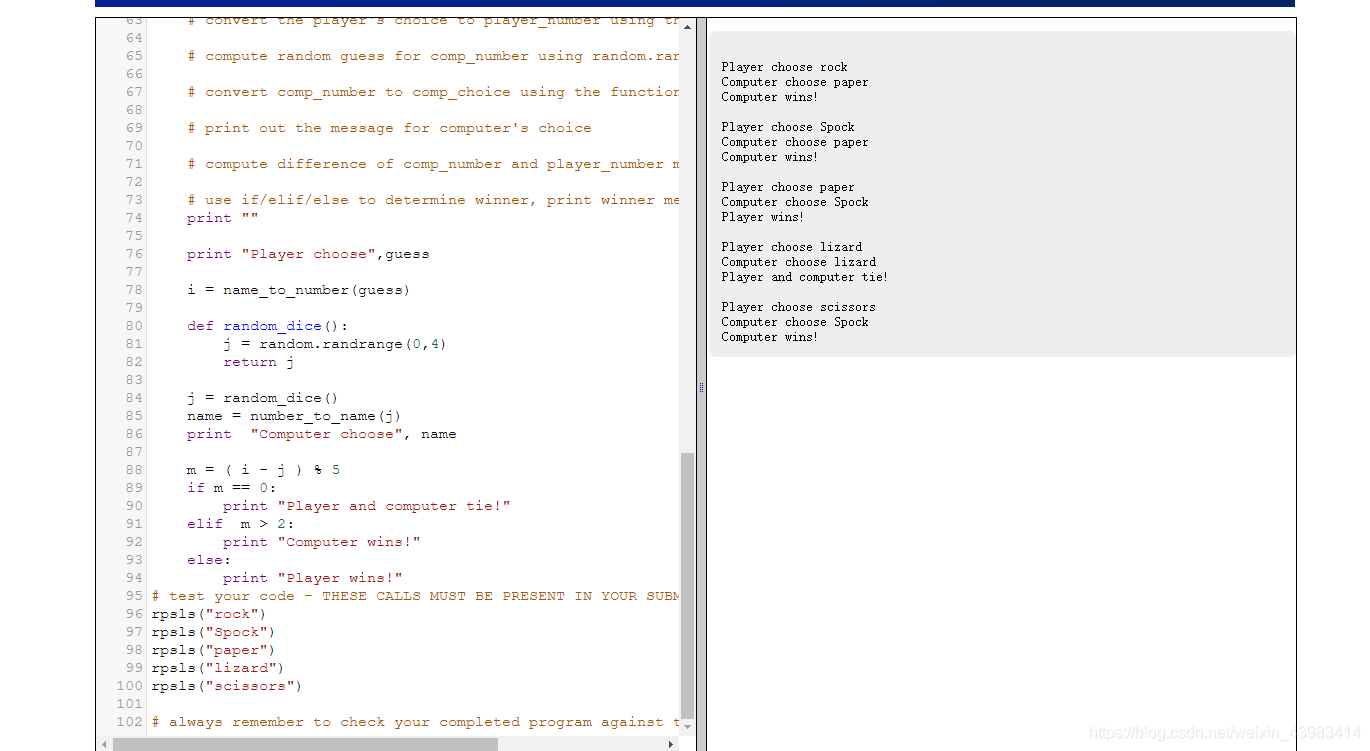Click console output "Player choose lizard"
The height and width of the screenshot is (751, 1370).
(792, 247)
